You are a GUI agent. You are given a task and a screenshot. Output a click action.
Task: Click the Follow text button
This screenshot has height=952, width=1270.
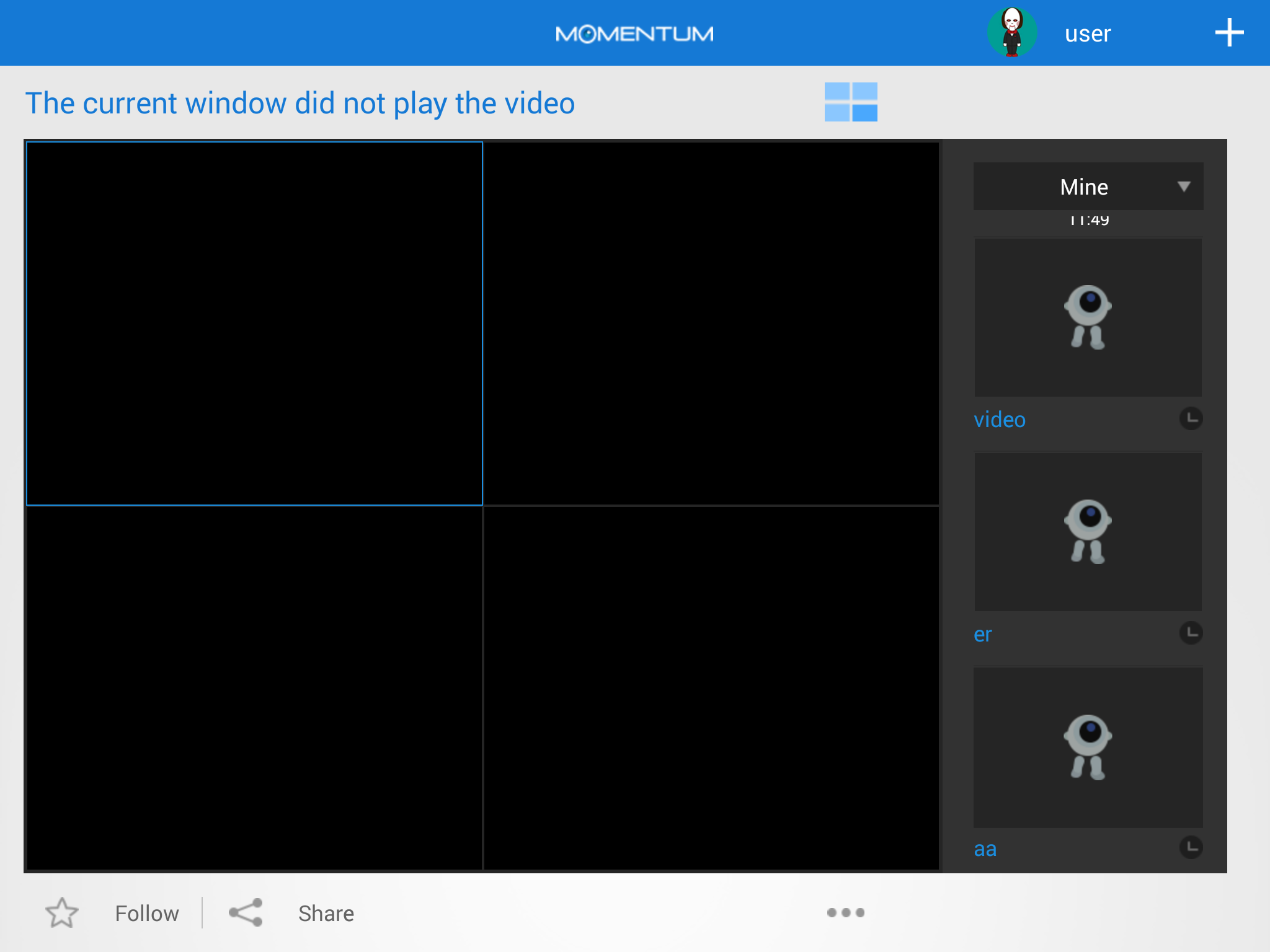(x=147, y=913)
